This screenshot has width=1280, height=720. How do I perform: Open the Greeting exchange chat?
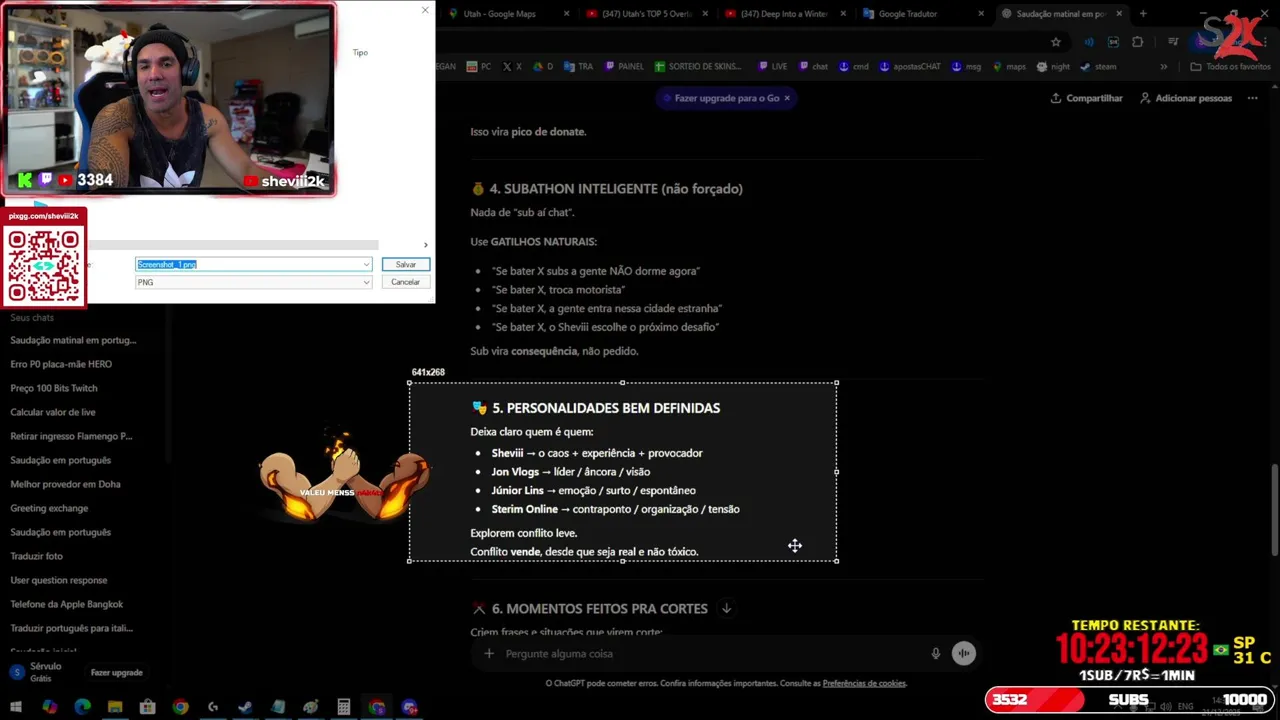click(x=49, y=508)
